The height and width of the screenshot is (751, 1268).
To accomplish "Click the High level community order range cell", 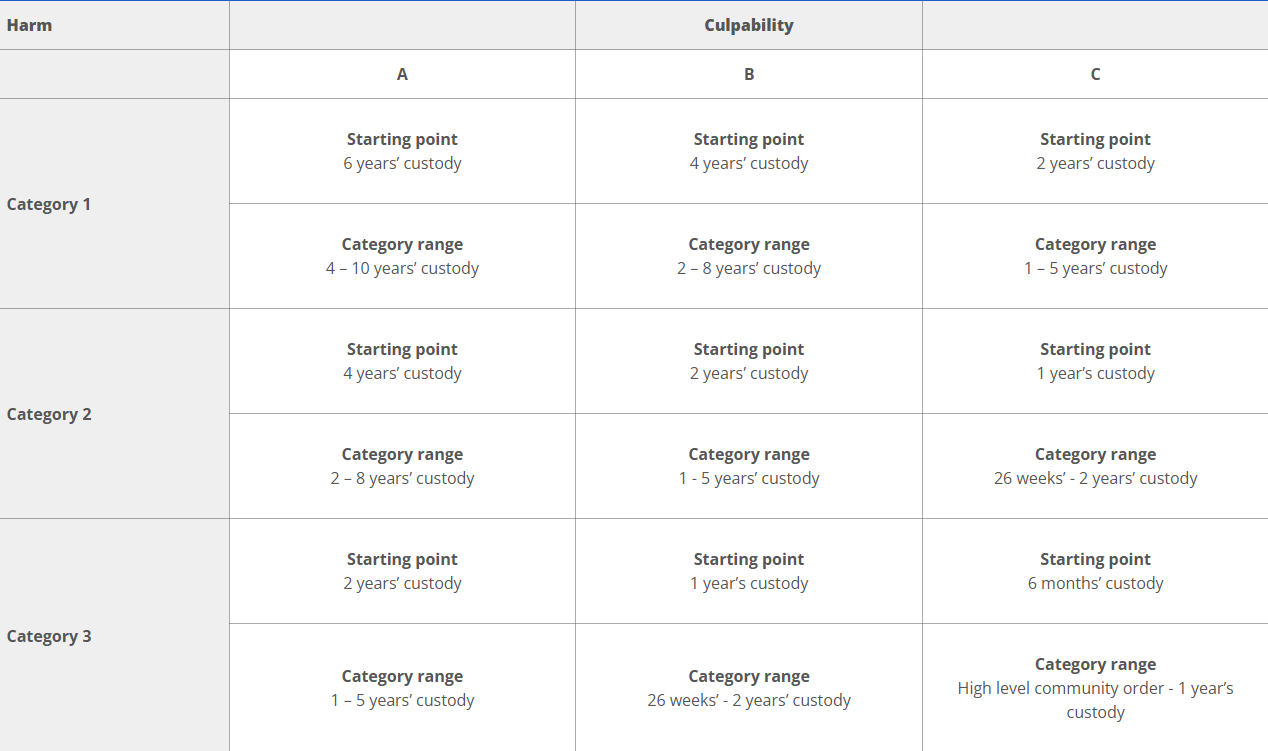I will click(x=1095, y=688).
